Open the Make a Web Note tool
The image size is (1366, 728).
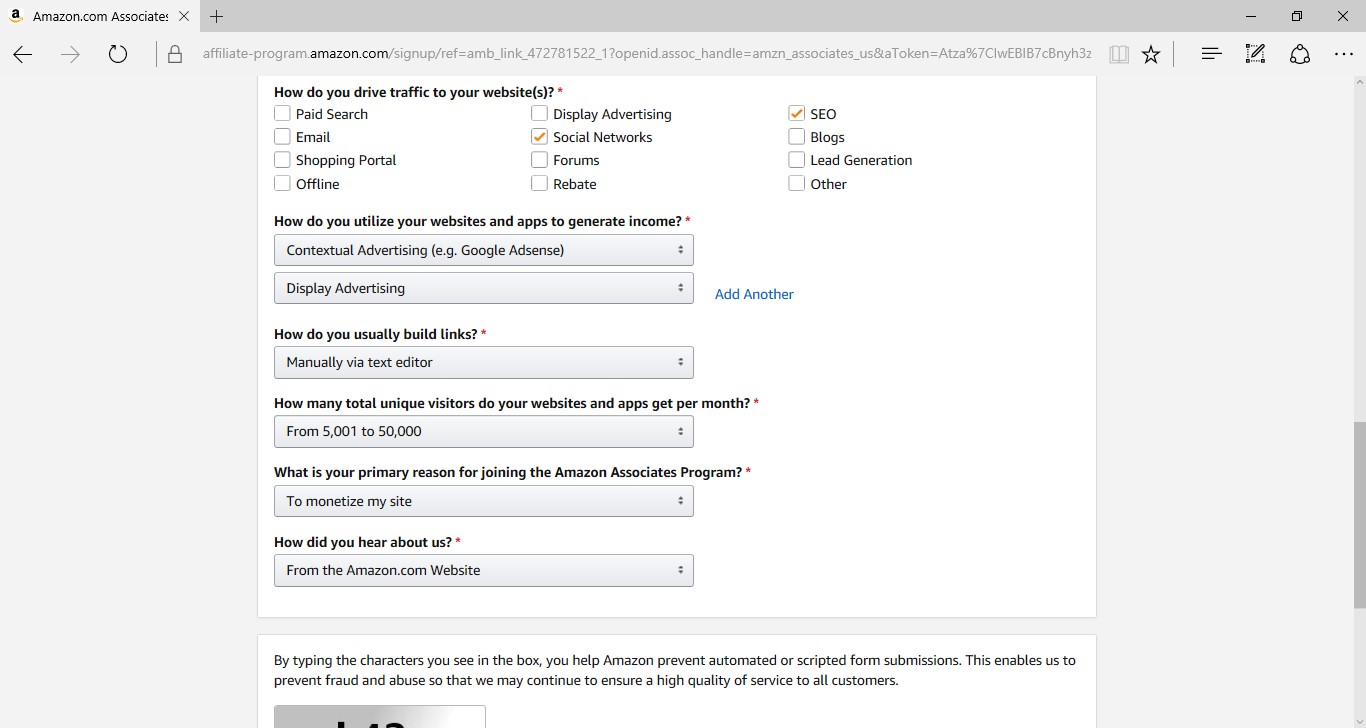pos(1256,54)
